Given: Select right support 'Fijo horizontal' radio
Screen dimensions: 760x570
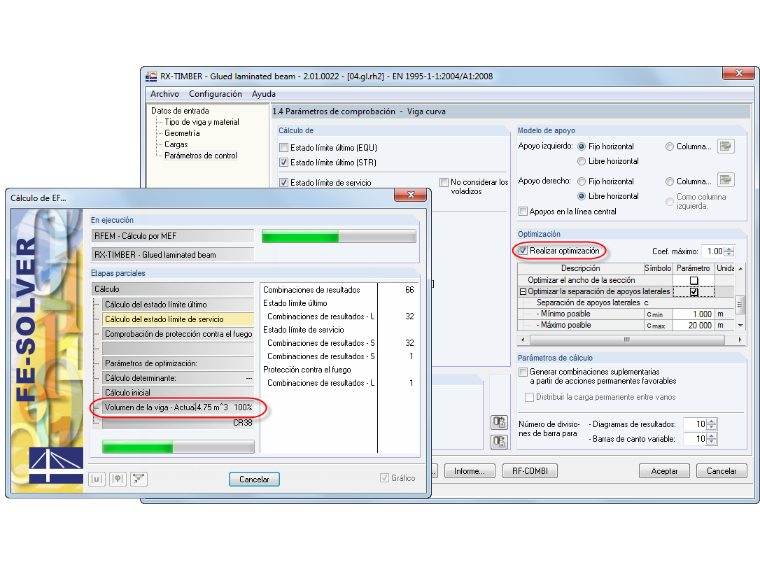Looking at the screenshot, I should pyautogui.click(x=581, y=181).
